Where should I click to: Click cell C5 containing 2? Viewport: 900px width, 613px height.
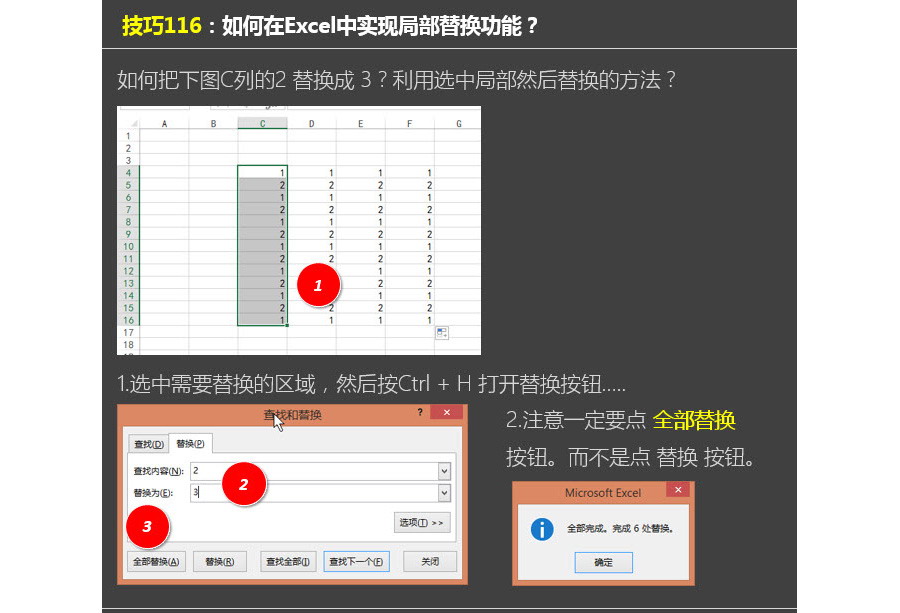point(262,185)
